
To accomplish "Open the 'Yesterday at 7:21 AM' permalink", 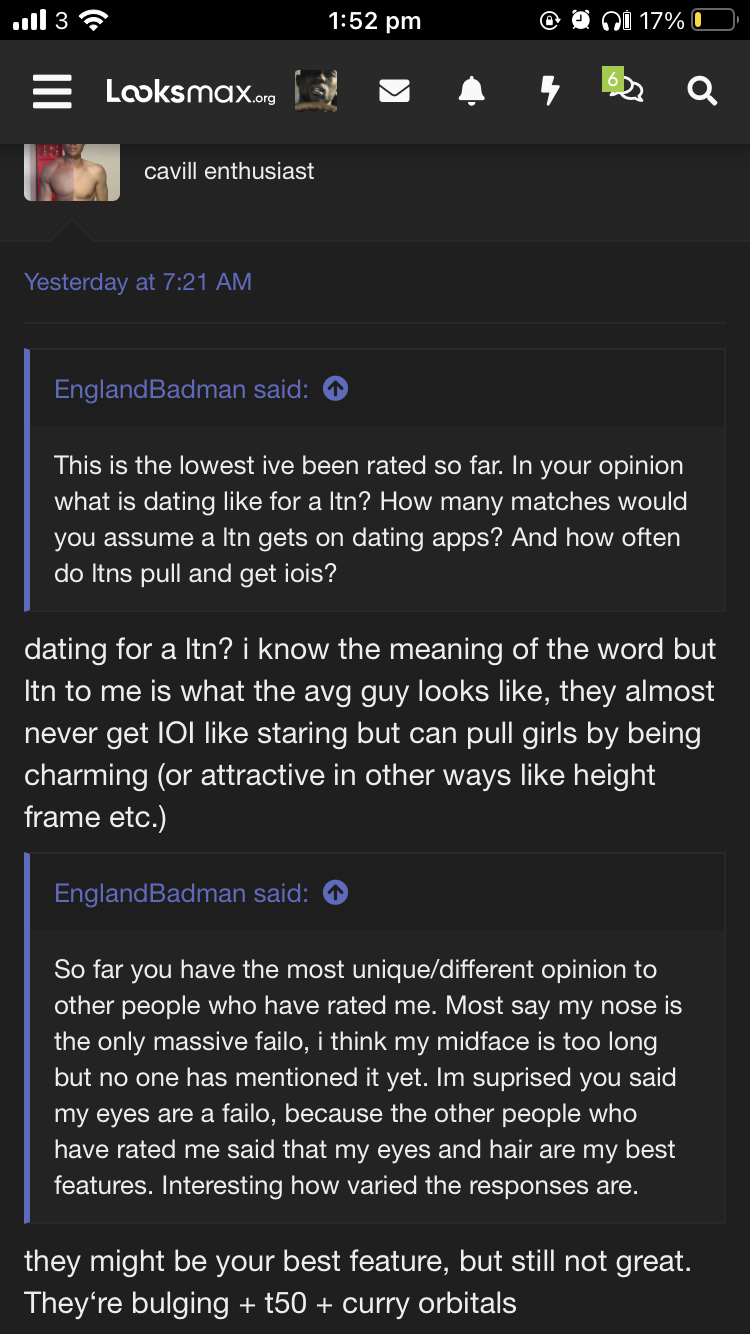I will click(x=138, y=282).
